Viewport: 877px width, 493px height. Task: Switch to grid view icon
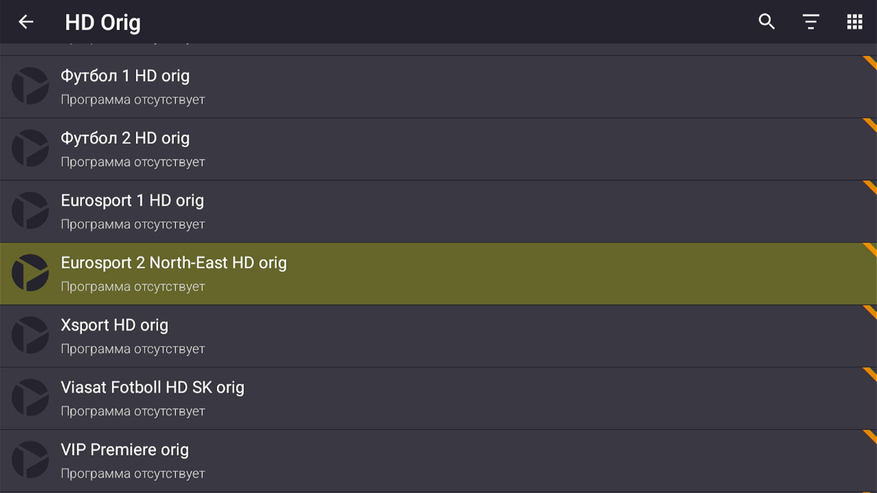coord(854,22)
